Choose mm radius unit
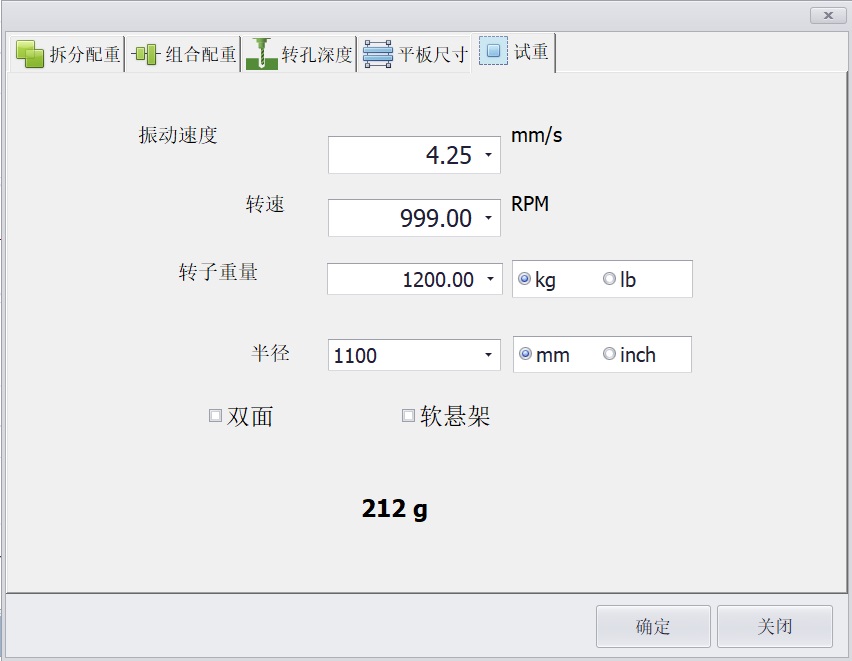 tap(544, 354)
